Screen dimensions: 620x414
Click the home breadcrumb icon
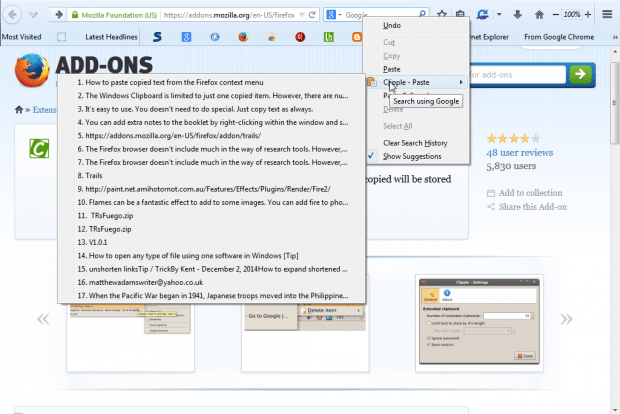(x=19, y=110)
